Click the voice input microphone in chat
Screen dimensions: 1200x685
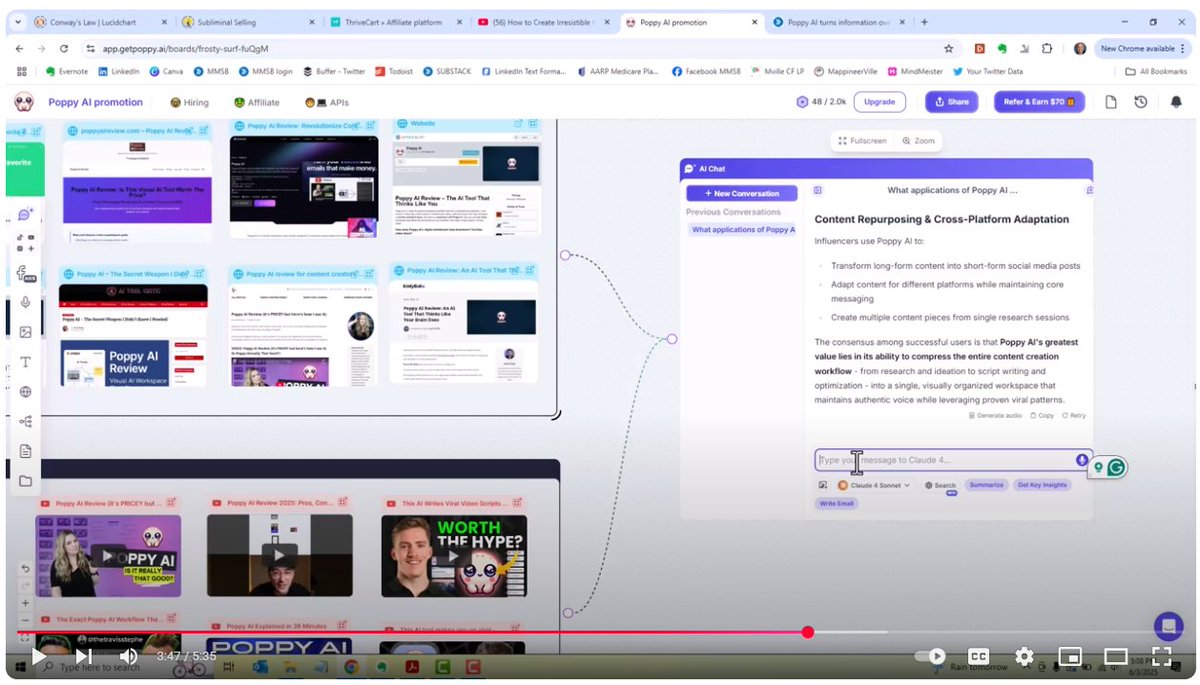[1082, 460]
